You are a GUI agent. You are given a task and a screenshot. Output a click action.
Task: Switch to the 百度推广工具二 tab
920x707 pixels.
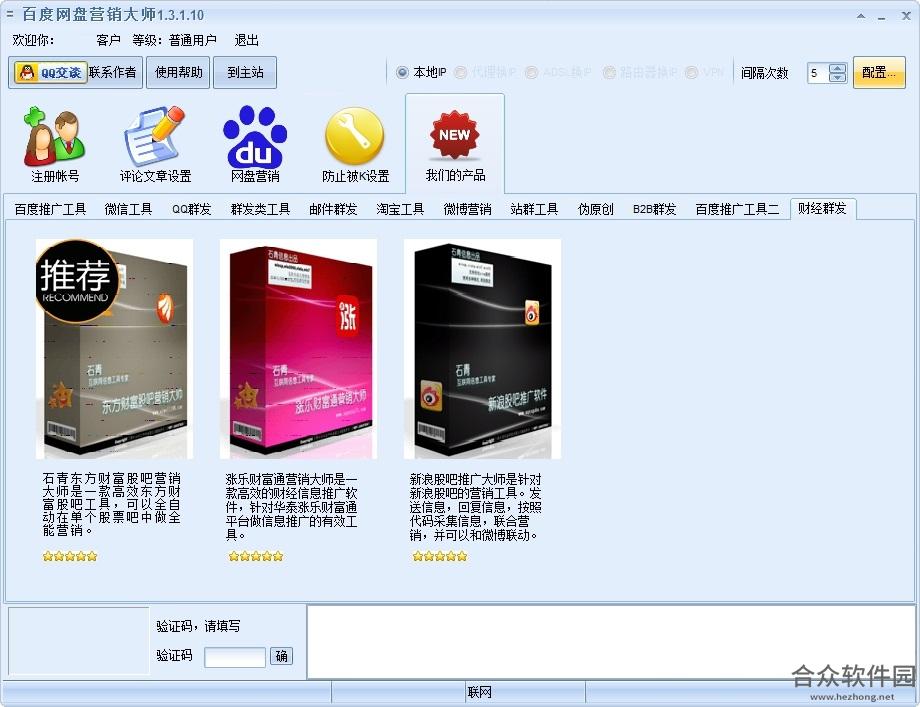pos(737,209)
